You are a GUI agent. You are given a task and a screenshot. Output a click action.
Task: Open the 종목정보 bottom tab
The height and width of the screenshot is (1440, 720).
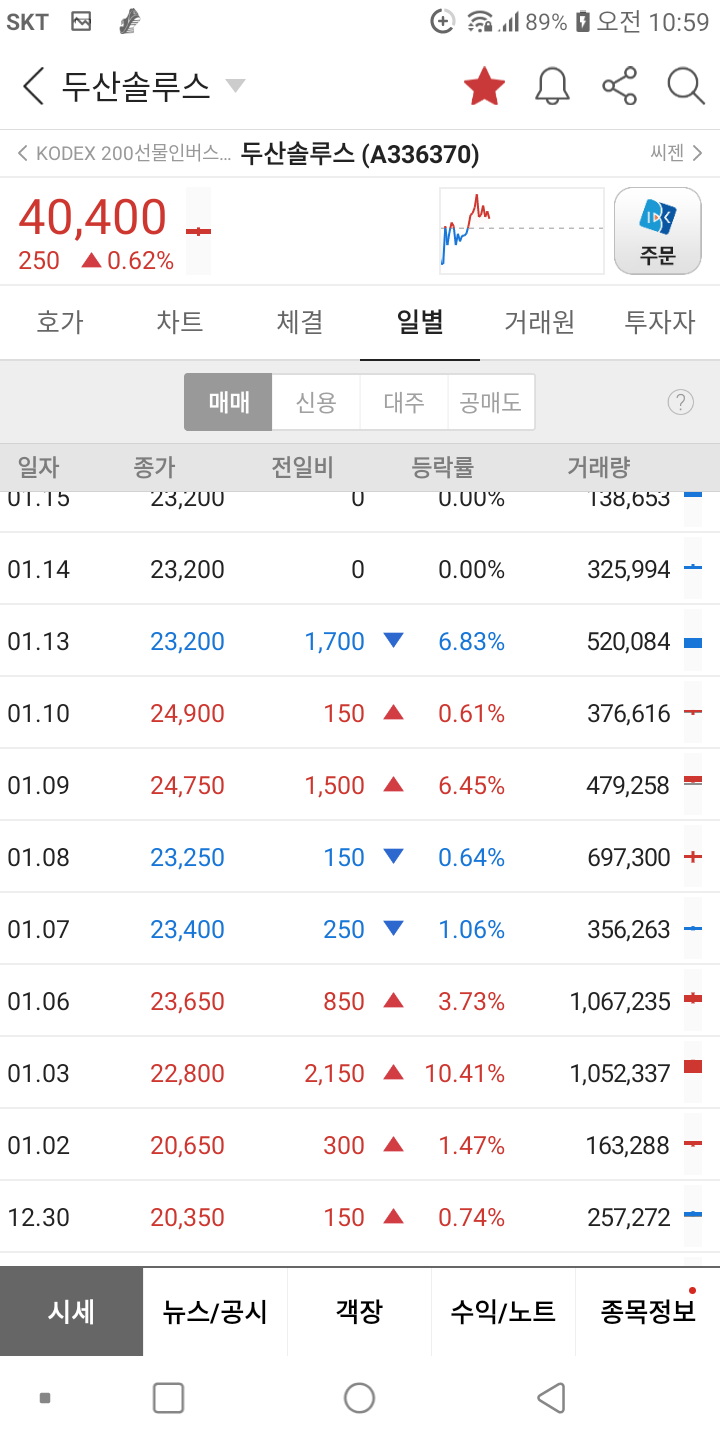[648, 1311]
